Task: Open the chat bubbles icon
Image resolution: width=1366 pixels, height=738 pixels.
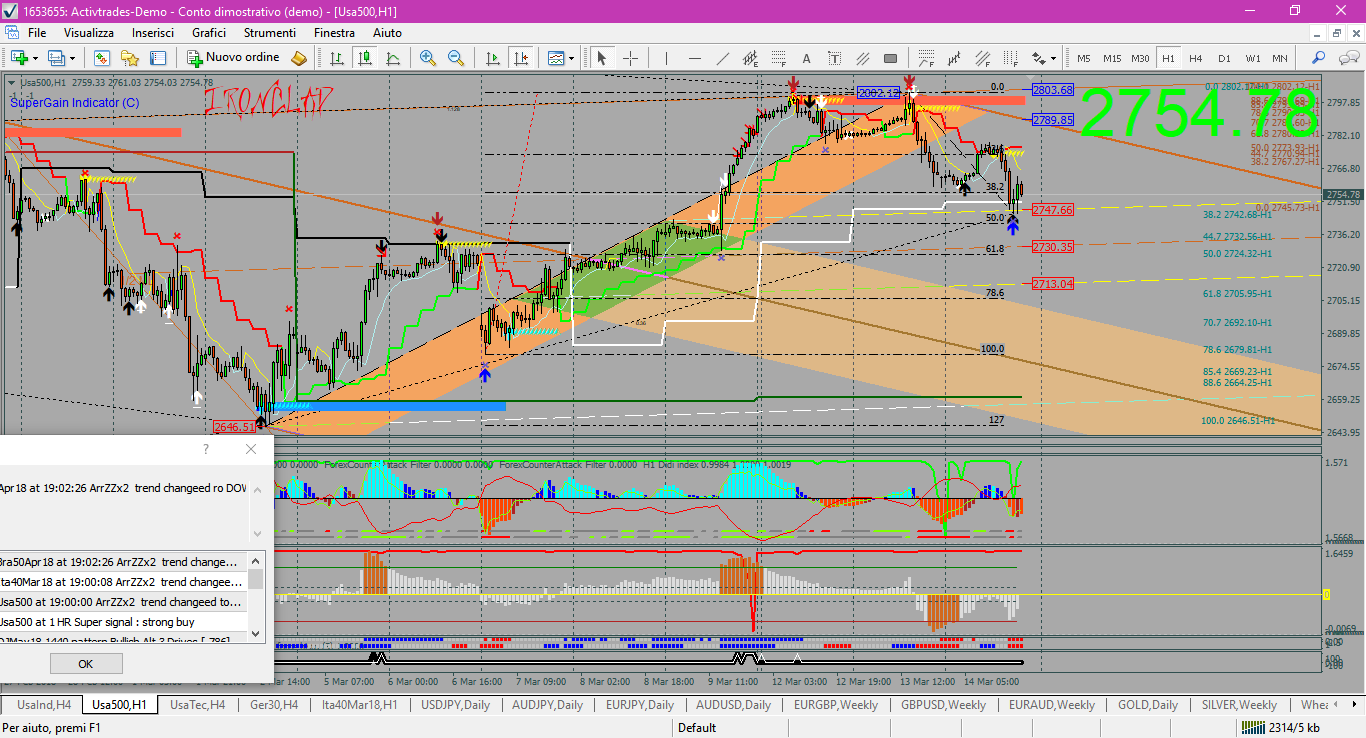Action: (1347, 58)
